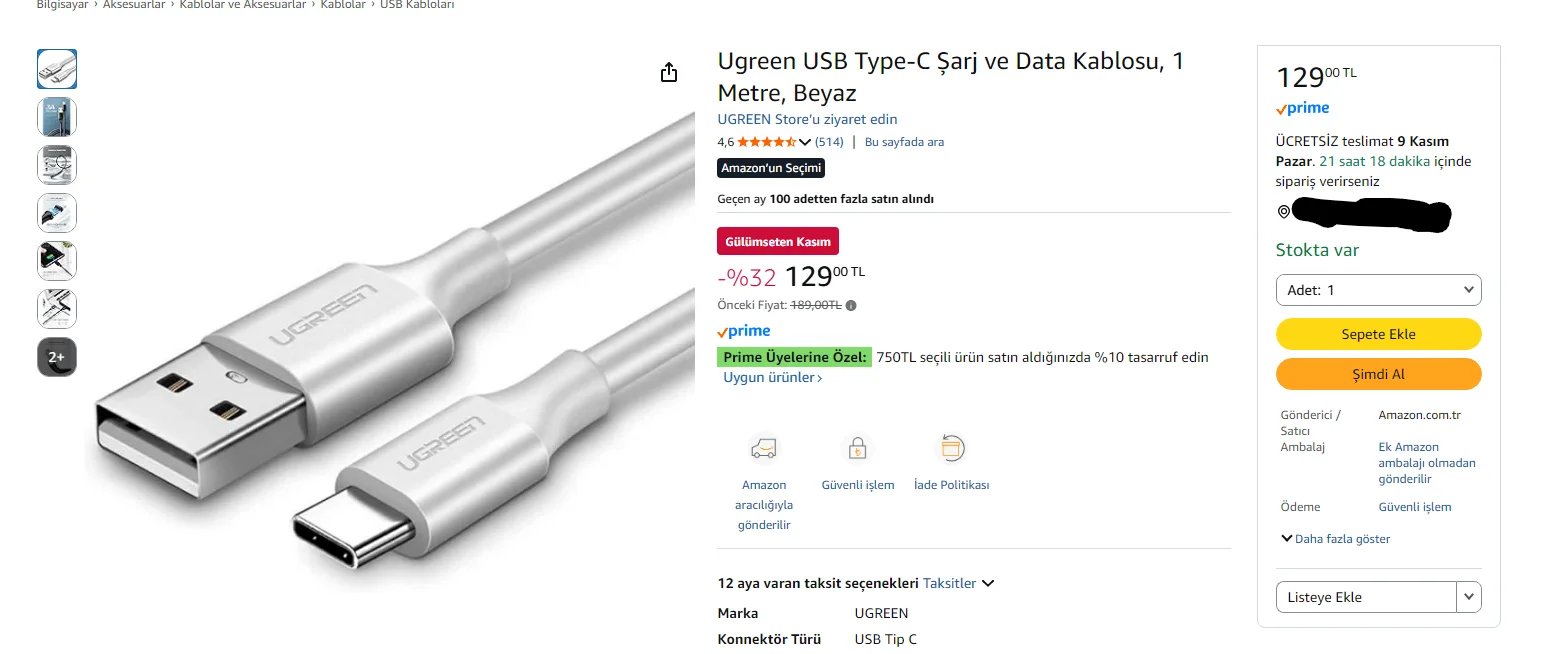Screen dimensions: 1546x654
Task: Click the star rating icons
Action: 766,142
